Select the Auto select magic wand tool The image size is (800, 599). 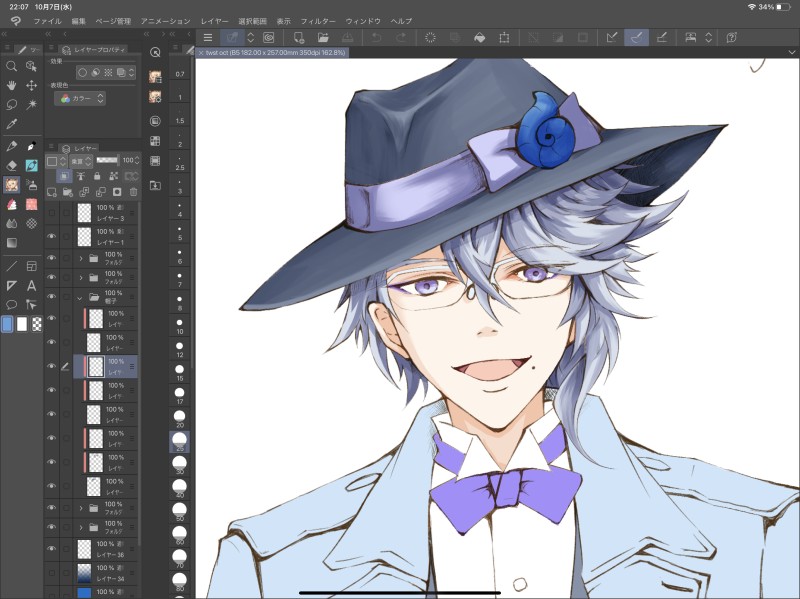tap(32, 105)
